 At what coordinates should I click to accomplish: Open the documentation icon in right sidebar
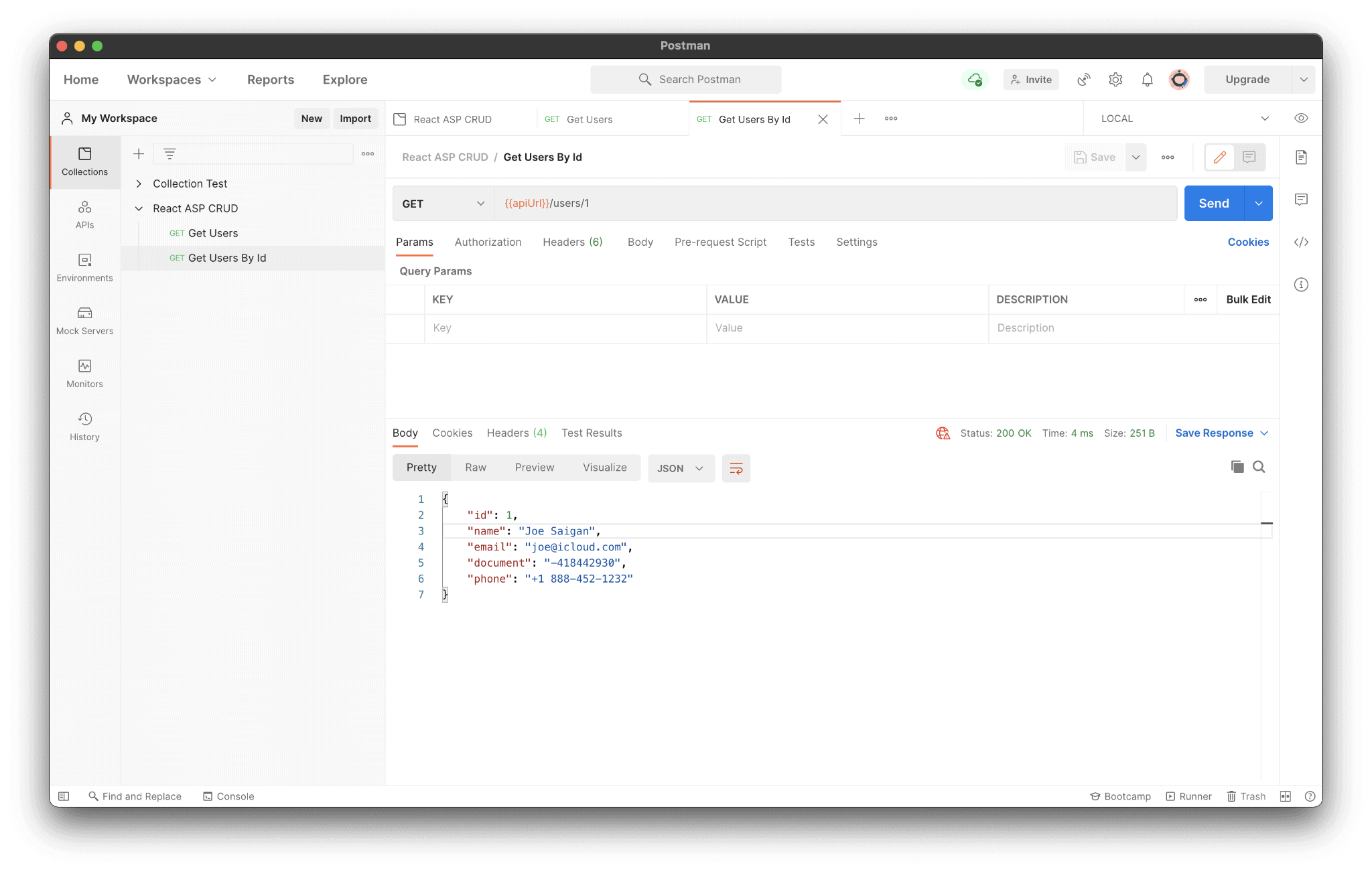click(1301, 157)
